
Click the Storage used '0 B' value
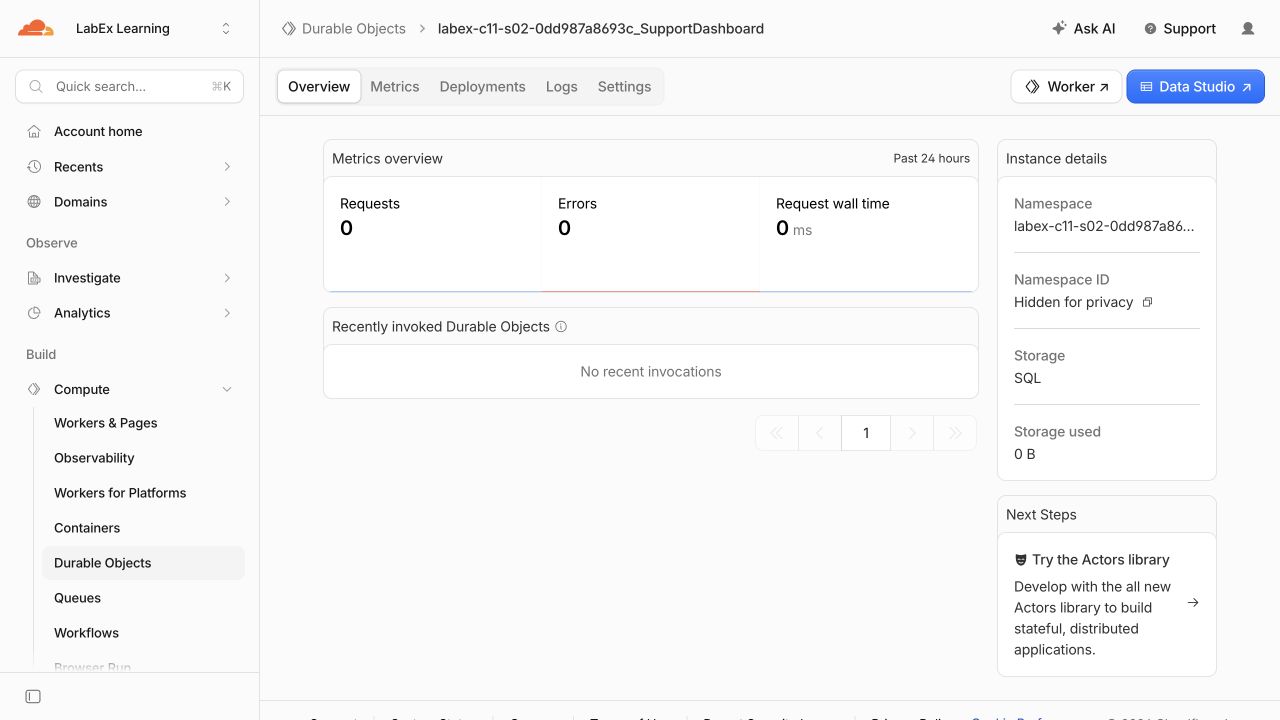1025,454
